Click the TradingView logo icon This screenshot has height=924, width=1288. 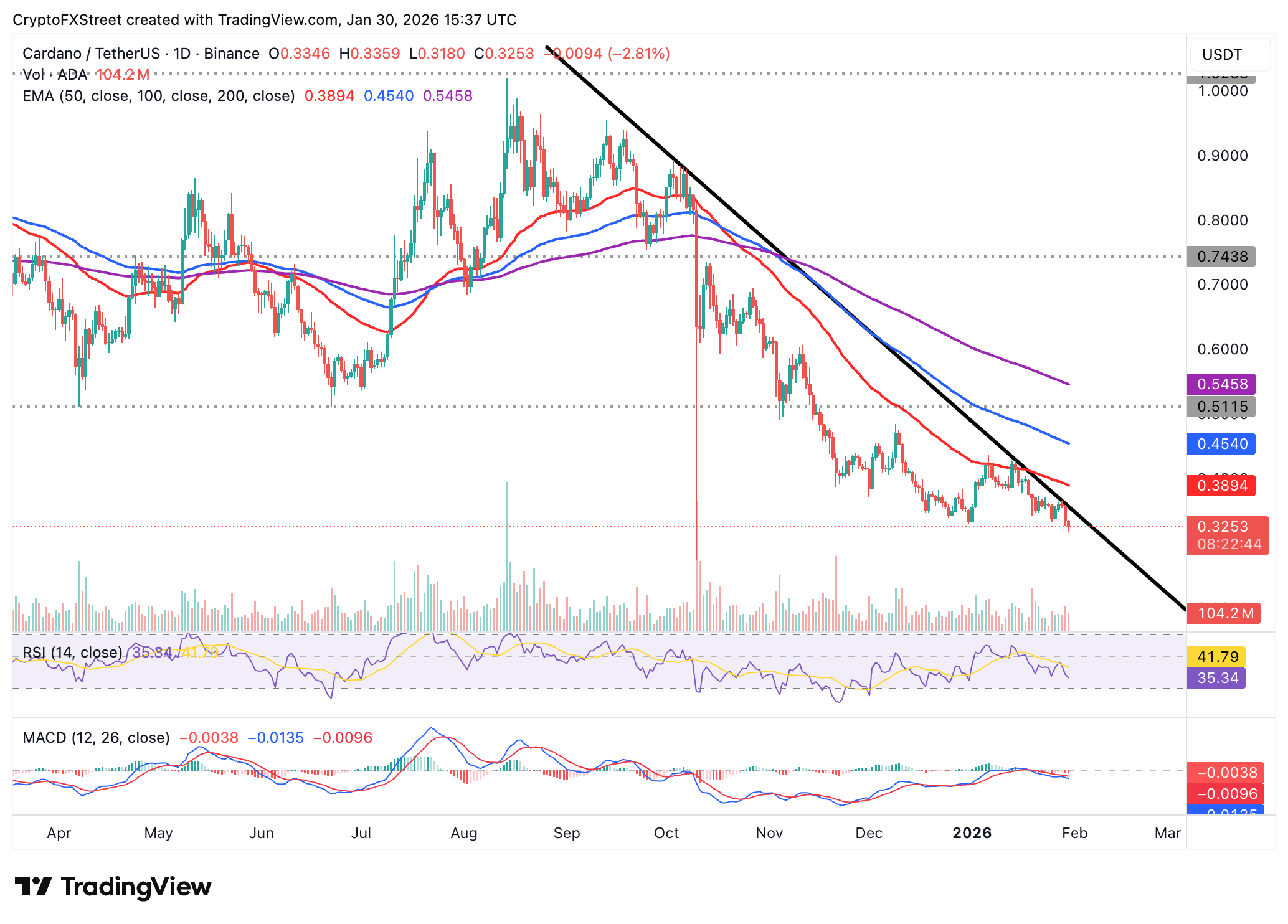point(32,885)
